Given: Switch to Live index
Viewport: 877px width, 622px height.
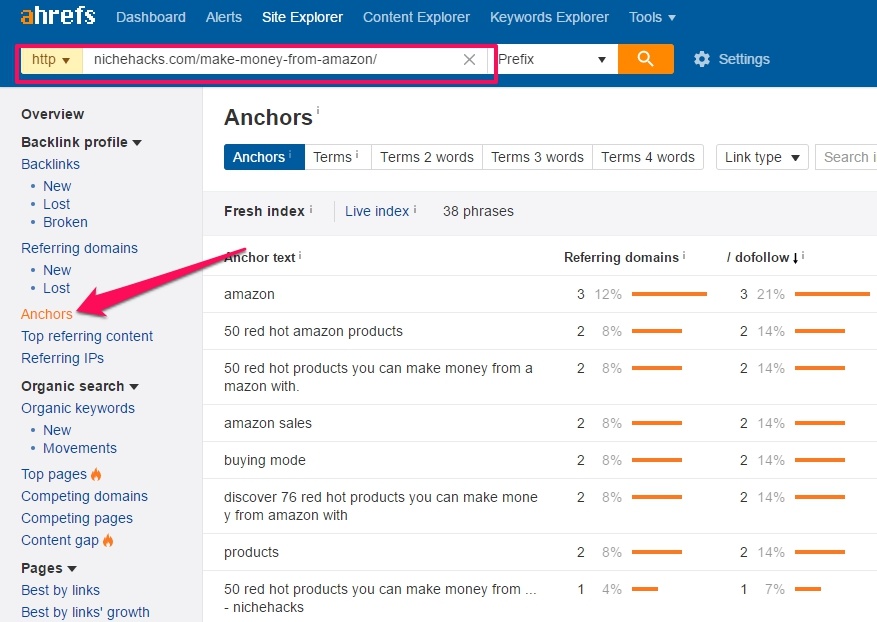Looking at the screenshot, I should click(x=377, y=211).
